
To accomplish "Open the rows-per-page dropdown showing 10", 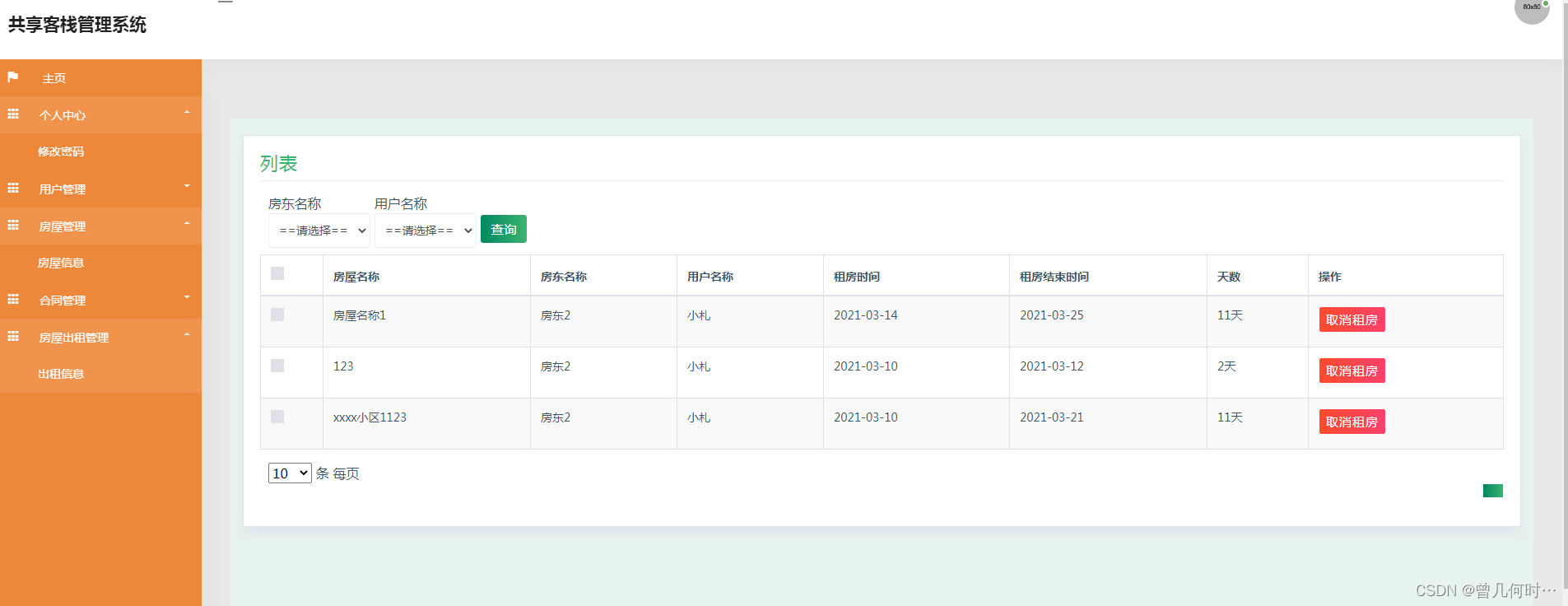I will click(290, 473).
